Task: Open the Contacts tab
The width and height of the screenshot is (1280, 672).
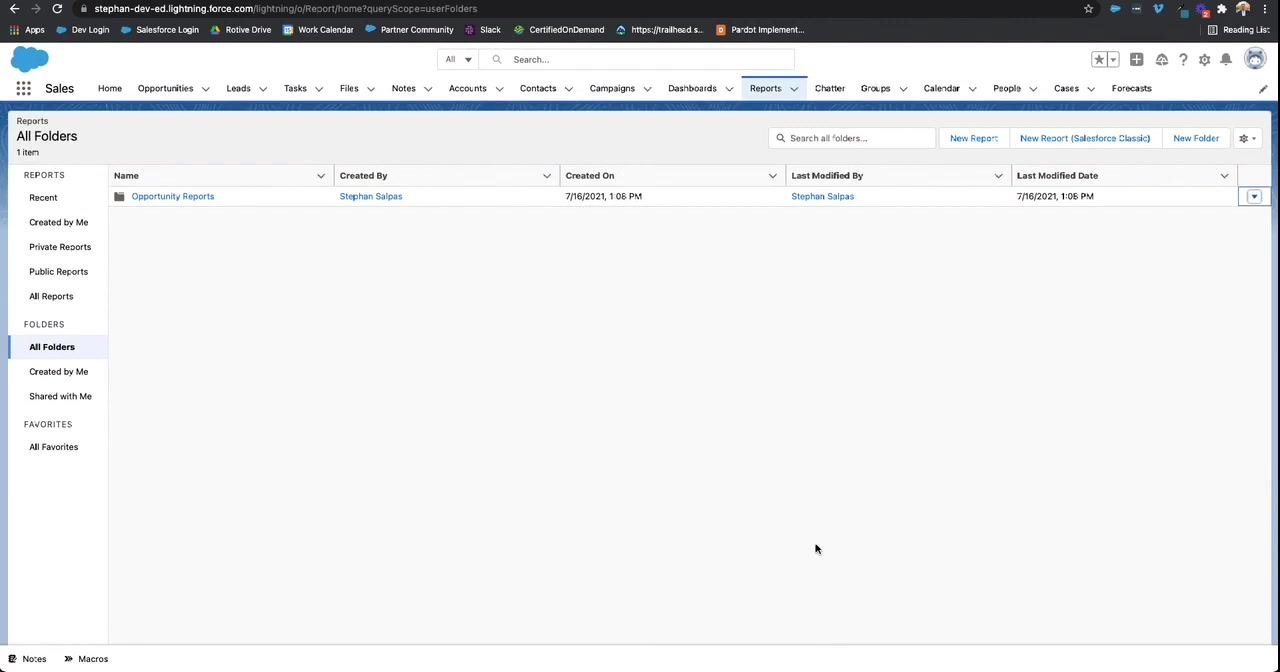Action: point(538,88)
